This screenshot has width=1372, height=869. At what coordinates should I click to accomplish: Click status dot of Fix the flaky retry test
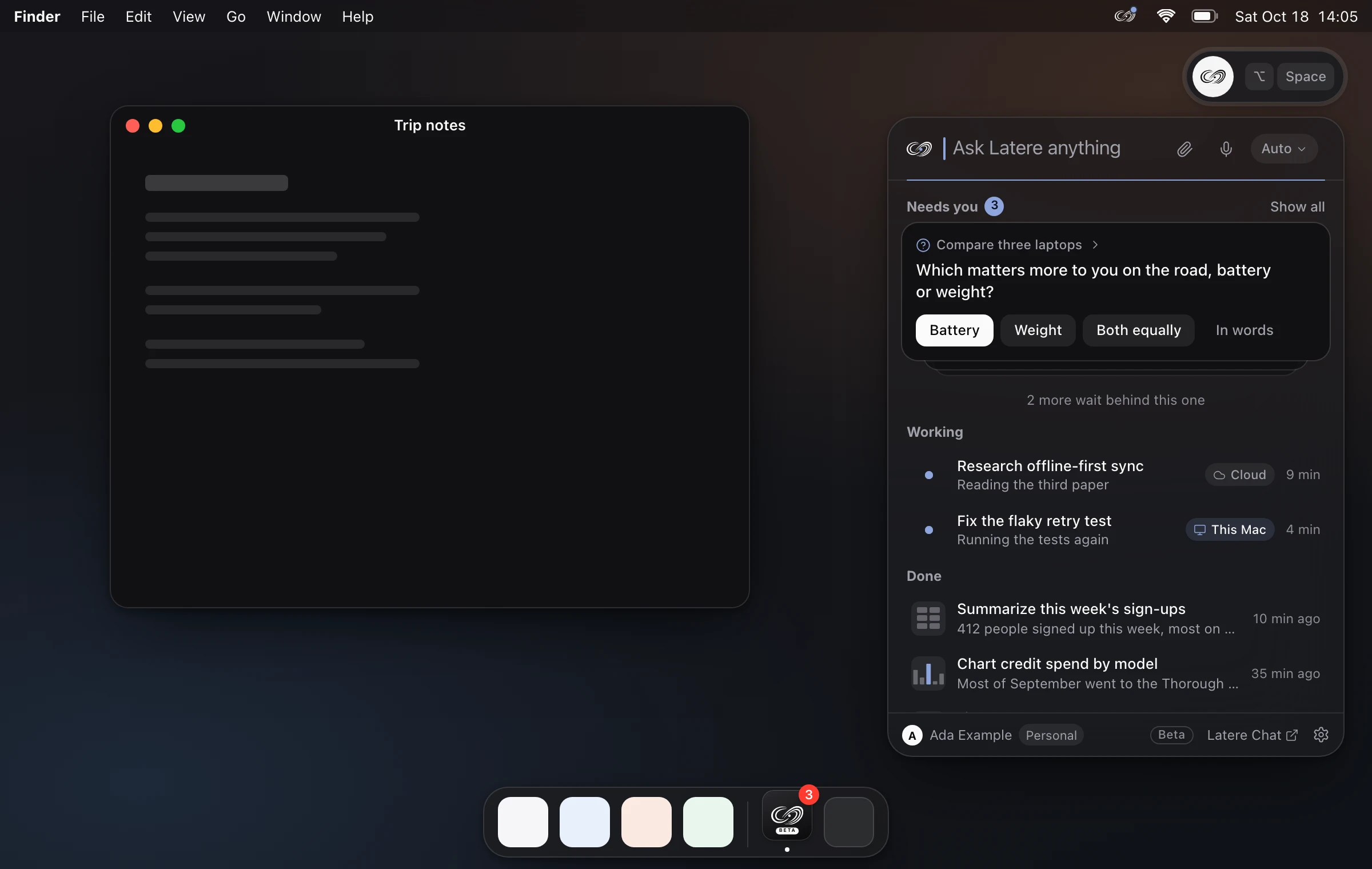[929, 530]
